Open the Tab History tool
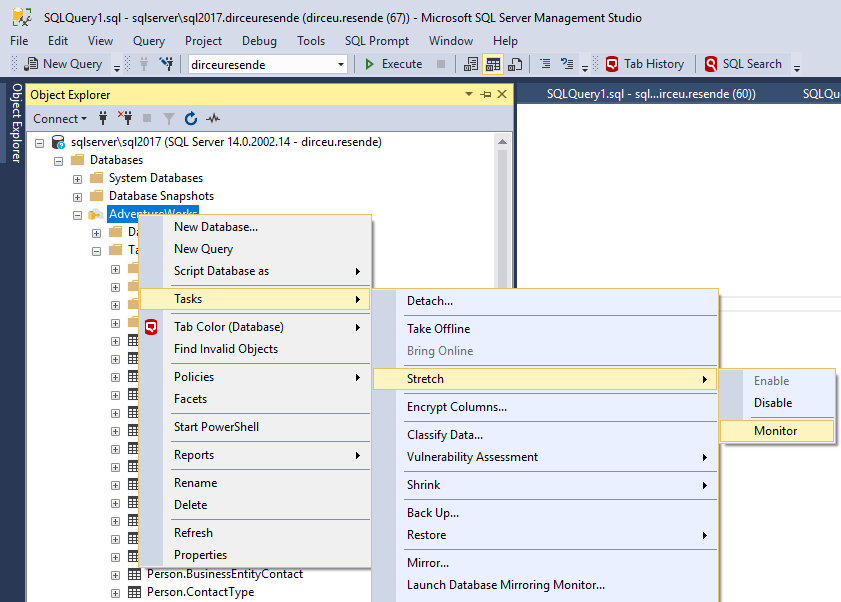This screenshot has height=602, width=841. (645, 64)
